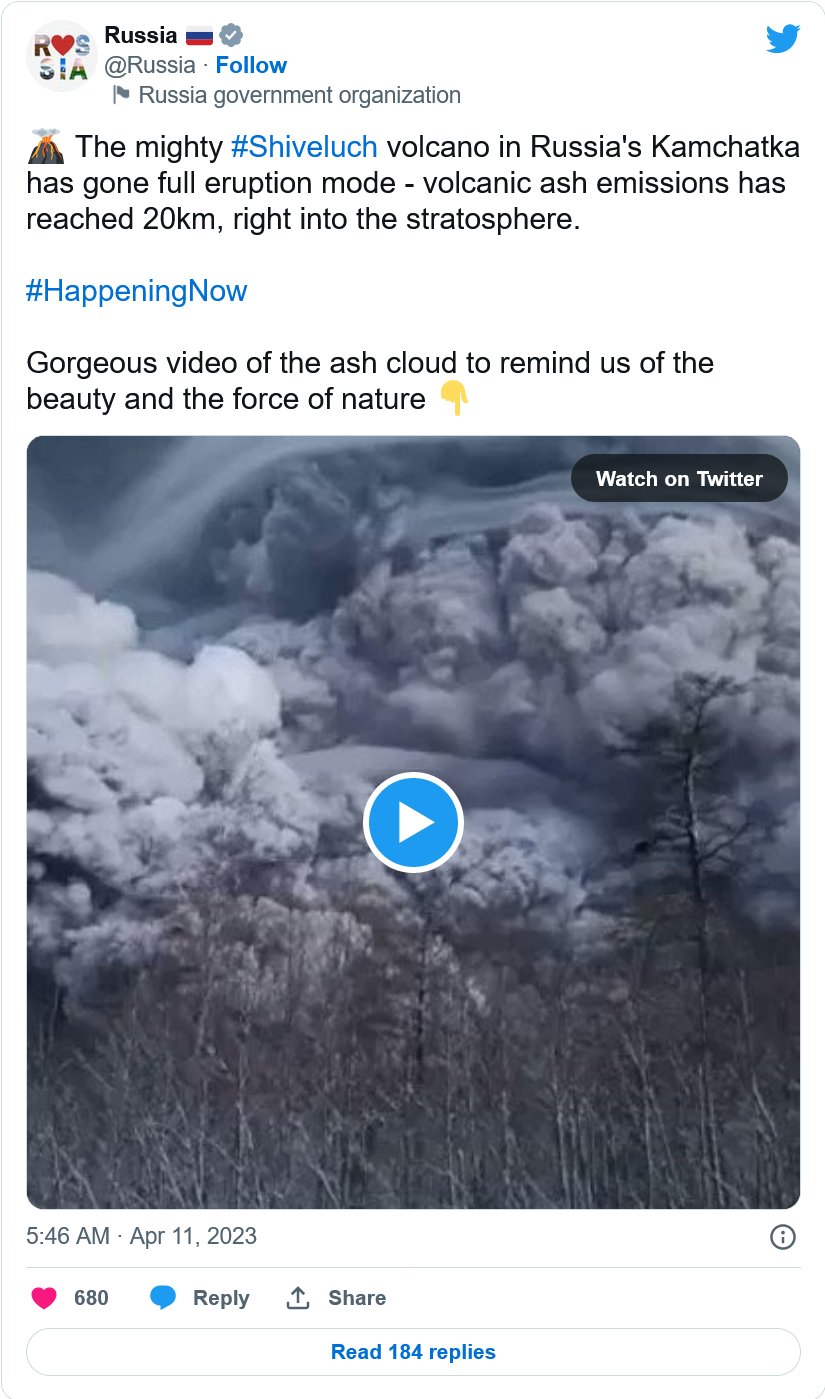Click the Twitter bird logo
Image resolution: width=825 pixels, height=1399 pixels.
click(x=783, y=38)
